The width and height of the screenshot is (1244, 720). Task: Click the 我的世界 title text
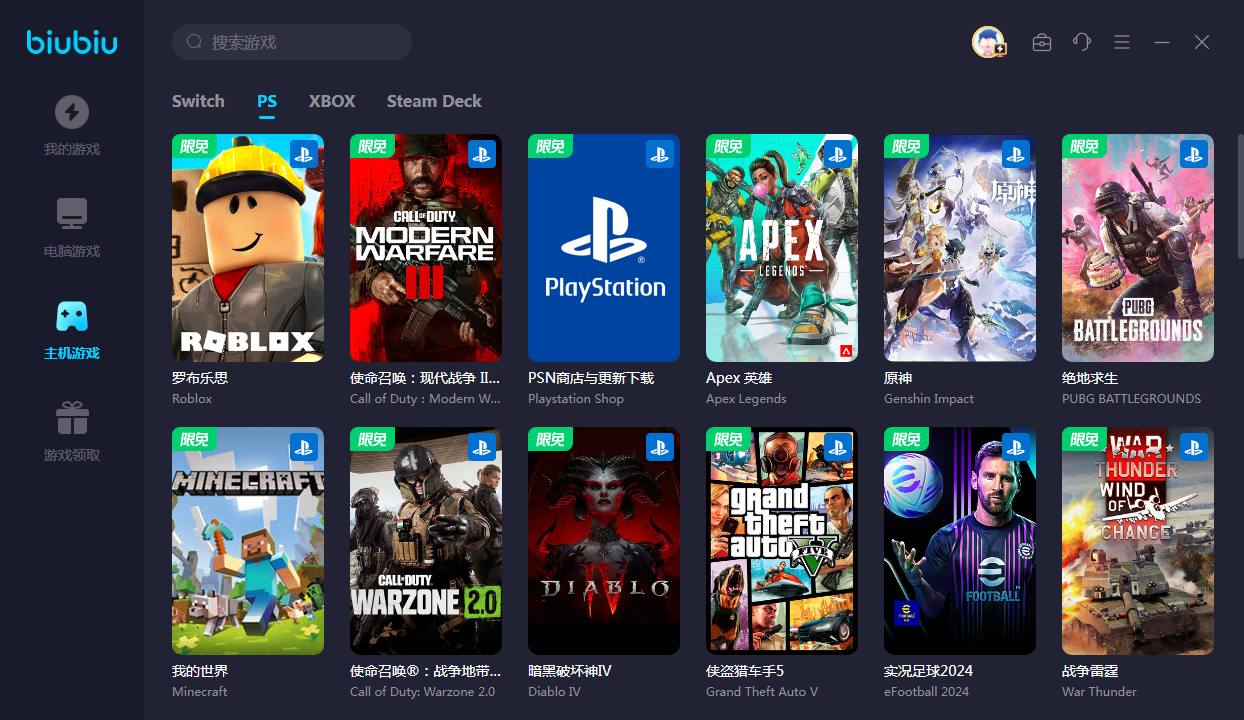(x=200, y=671)
